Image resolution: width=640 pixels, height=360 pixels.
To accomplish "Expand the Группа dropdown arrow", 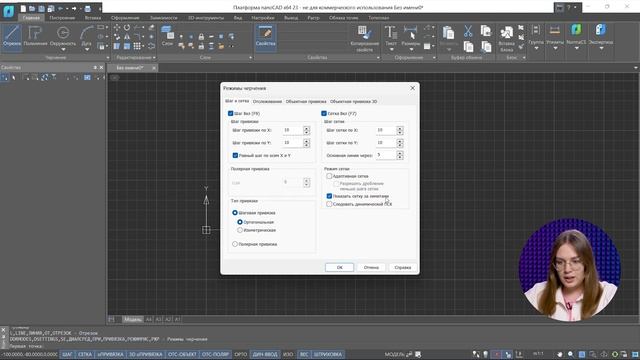I will point(536,48).
